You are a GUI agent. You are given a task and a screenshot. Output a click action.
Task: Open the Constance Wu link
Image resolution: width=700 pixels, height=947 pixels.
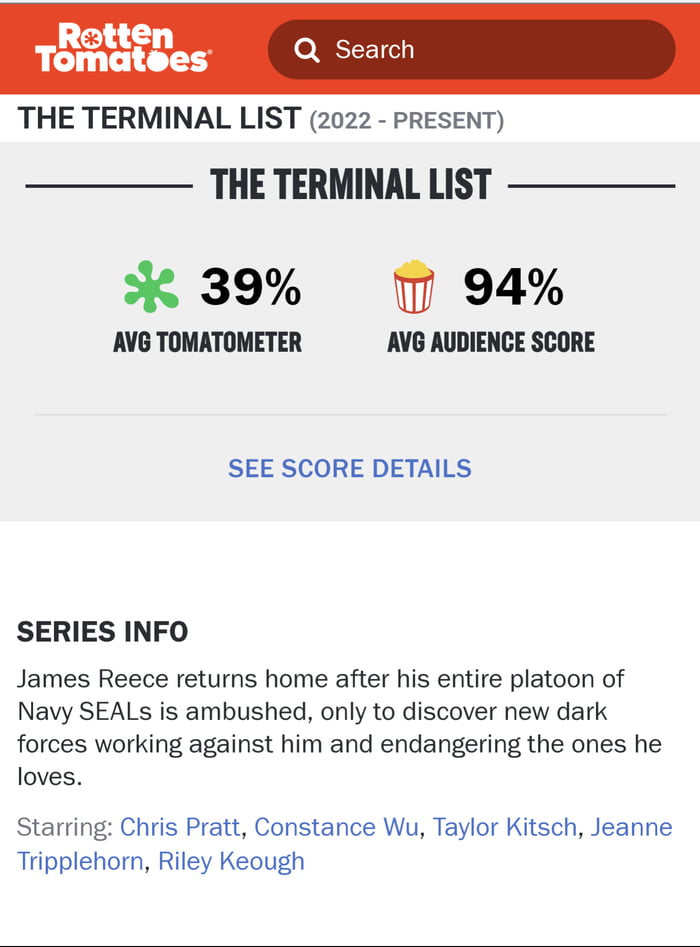click(x=336, y=827)
